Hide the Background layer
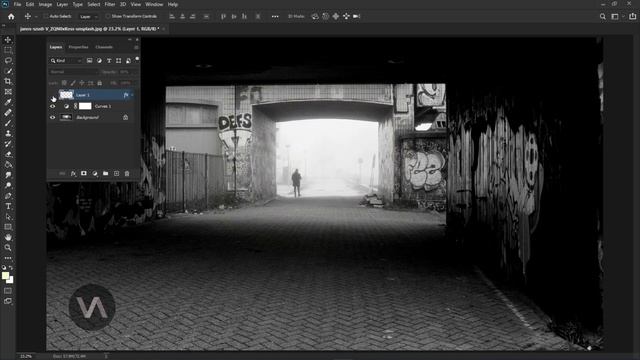640x360 pixels. (x=52, y=117)
